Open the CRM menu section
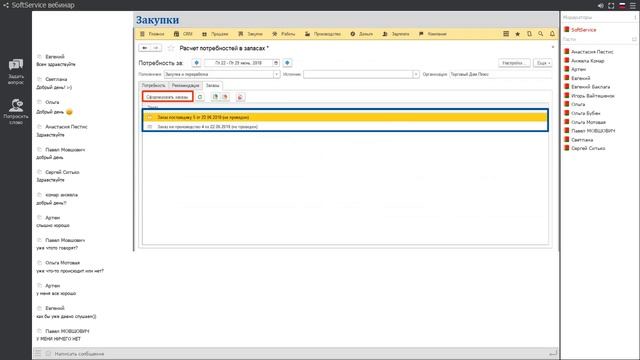Screen dimensions: 640x360 (183, 34)
